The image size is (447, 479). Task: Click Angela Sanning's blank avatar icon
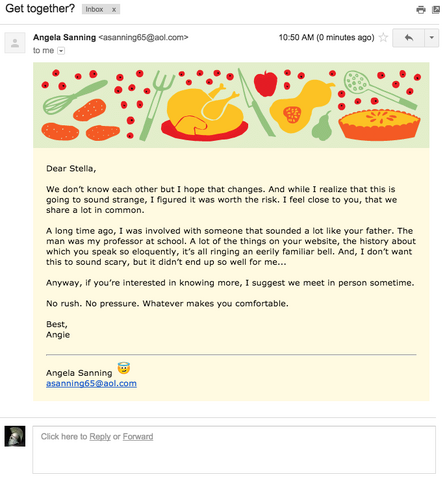(15, 43)
